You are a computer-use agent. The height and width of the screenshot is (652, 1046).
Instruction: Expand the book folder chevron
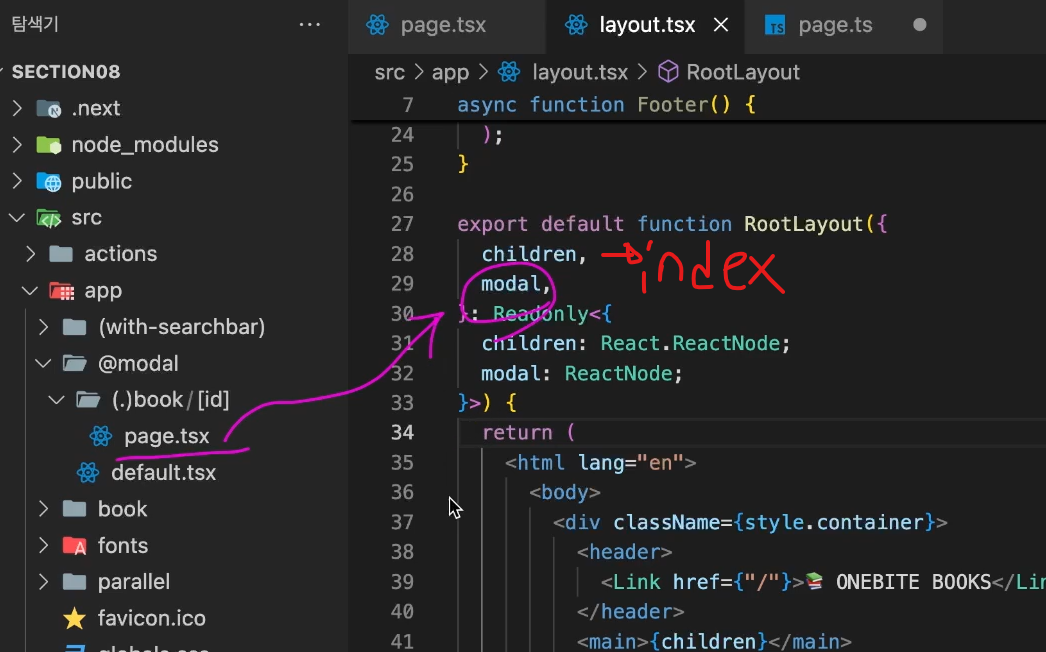point(43,509)
